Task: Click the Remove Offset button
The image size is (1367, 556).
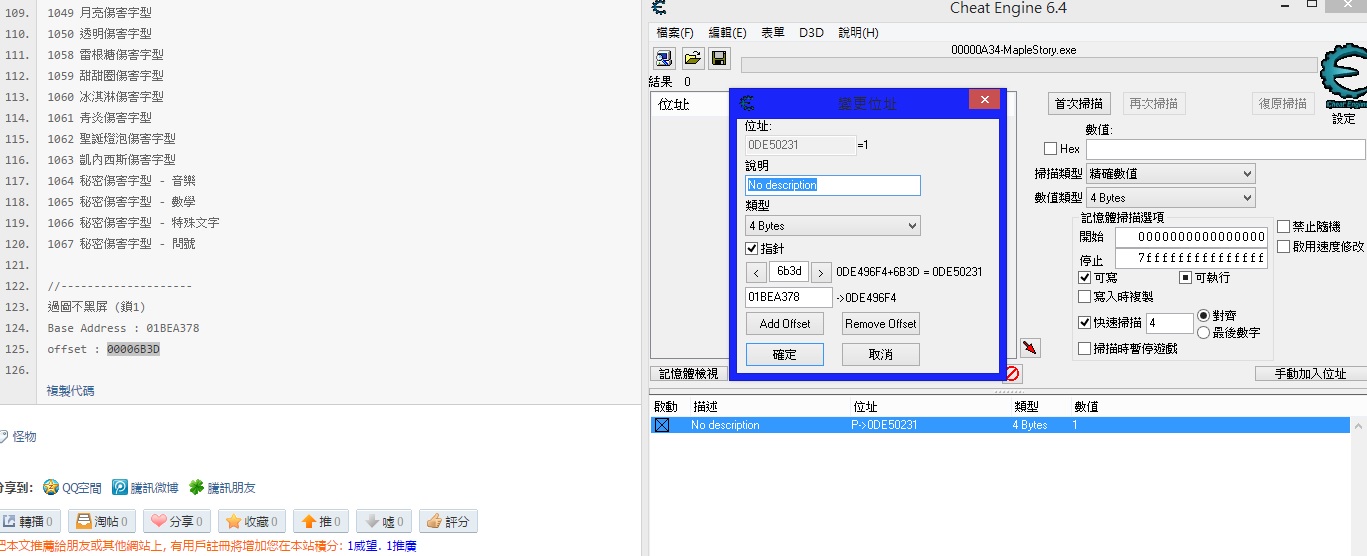Action: pyautogui.click(x=880, y=323)
